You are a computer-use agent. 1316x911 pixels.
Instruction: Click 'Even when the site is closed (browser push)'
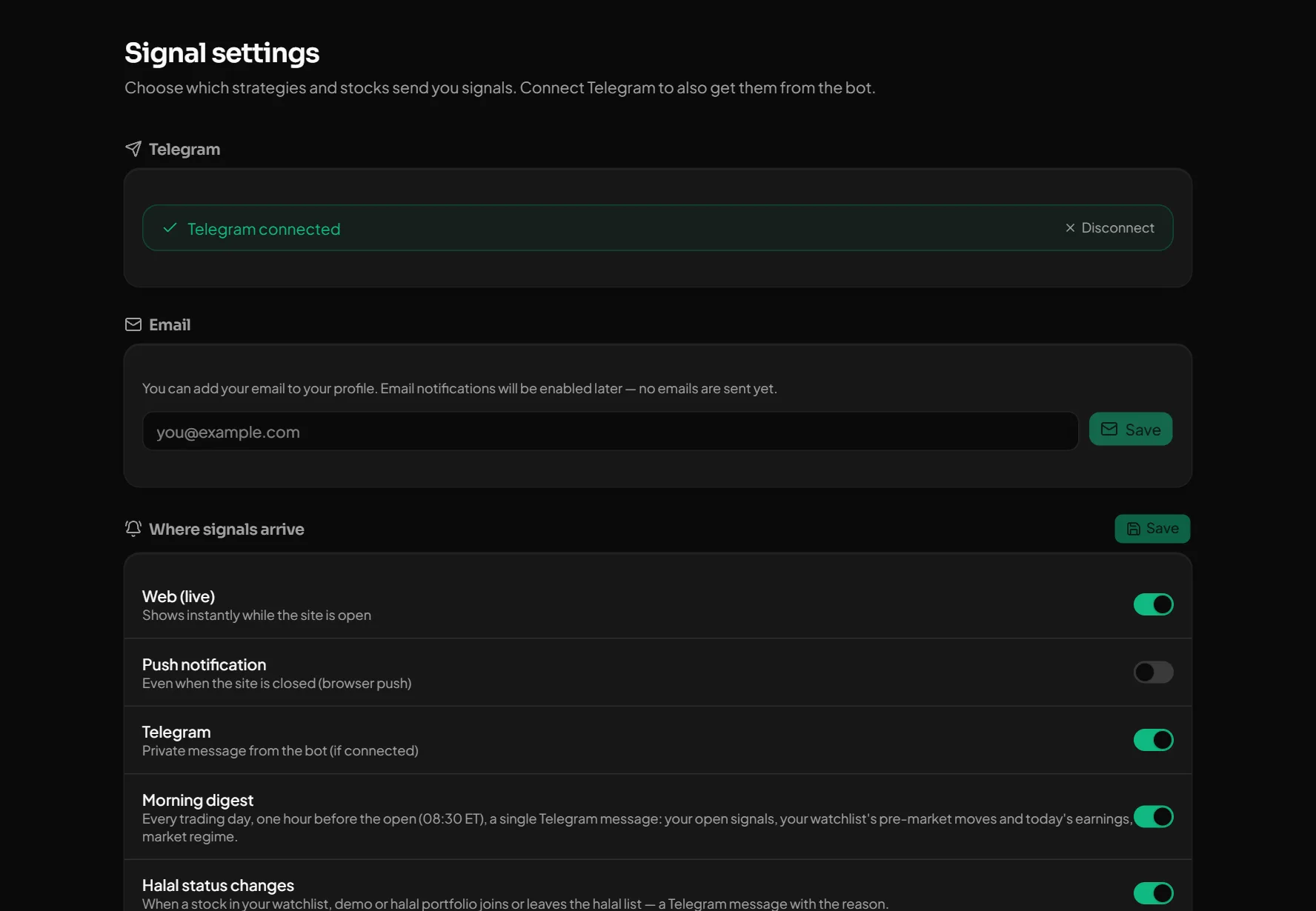pos(276,684)
